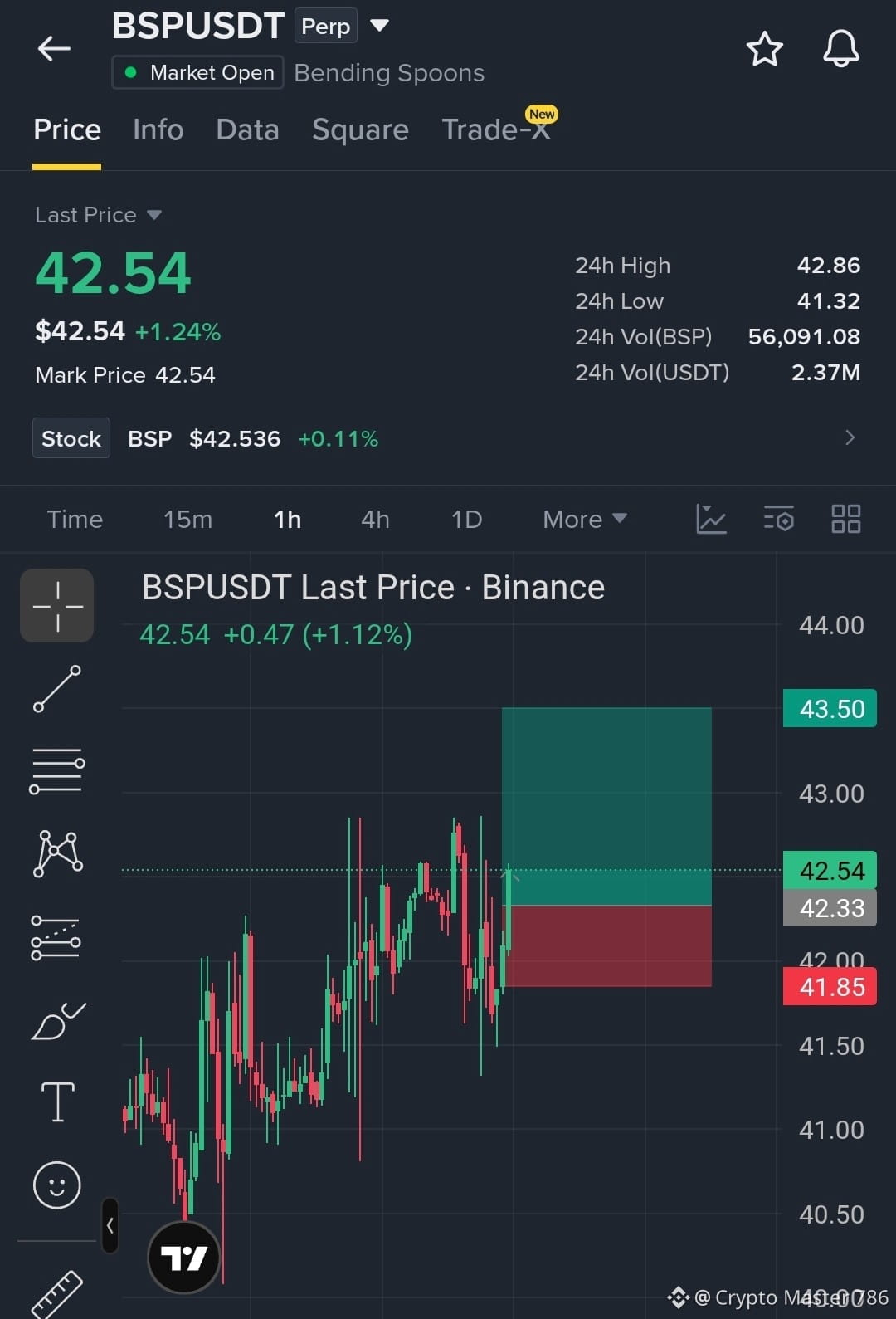
Task: Click the BSPUSDT Last Price chart title
Action: click(x=373, y=588)
